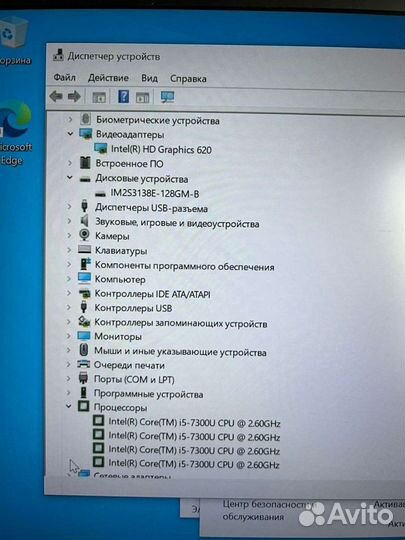The width and height of the screenshot is (405, 540).
Task: Scan for hardware changes monitor icon
Action: [x=167, y=97]
